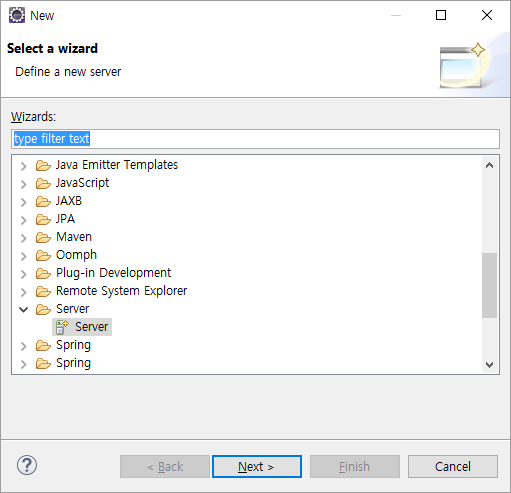Viewport: 511px width, 493px height.
Task: Click the wizard filter text field
Action: point(255,139)
